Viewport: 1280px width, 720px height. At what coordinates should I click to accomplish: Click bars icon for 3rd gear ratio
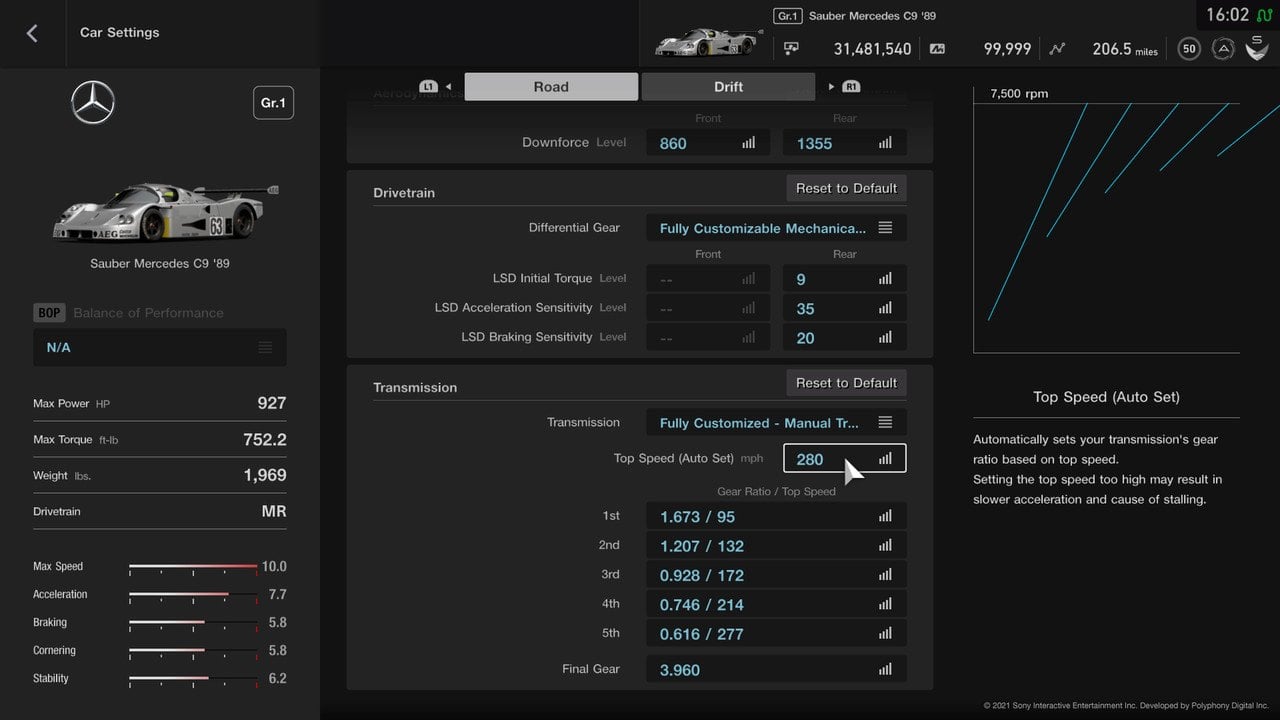click(885, 575)
